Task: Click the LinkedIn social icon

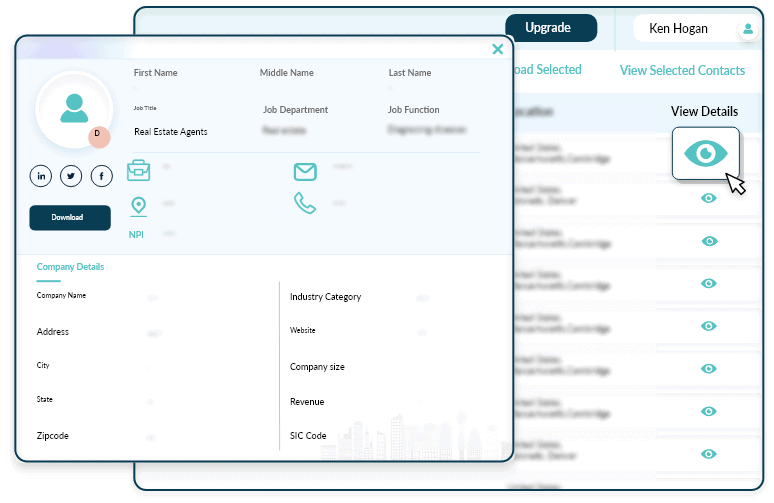Action: pyautogui.click(x=41, y=176)
